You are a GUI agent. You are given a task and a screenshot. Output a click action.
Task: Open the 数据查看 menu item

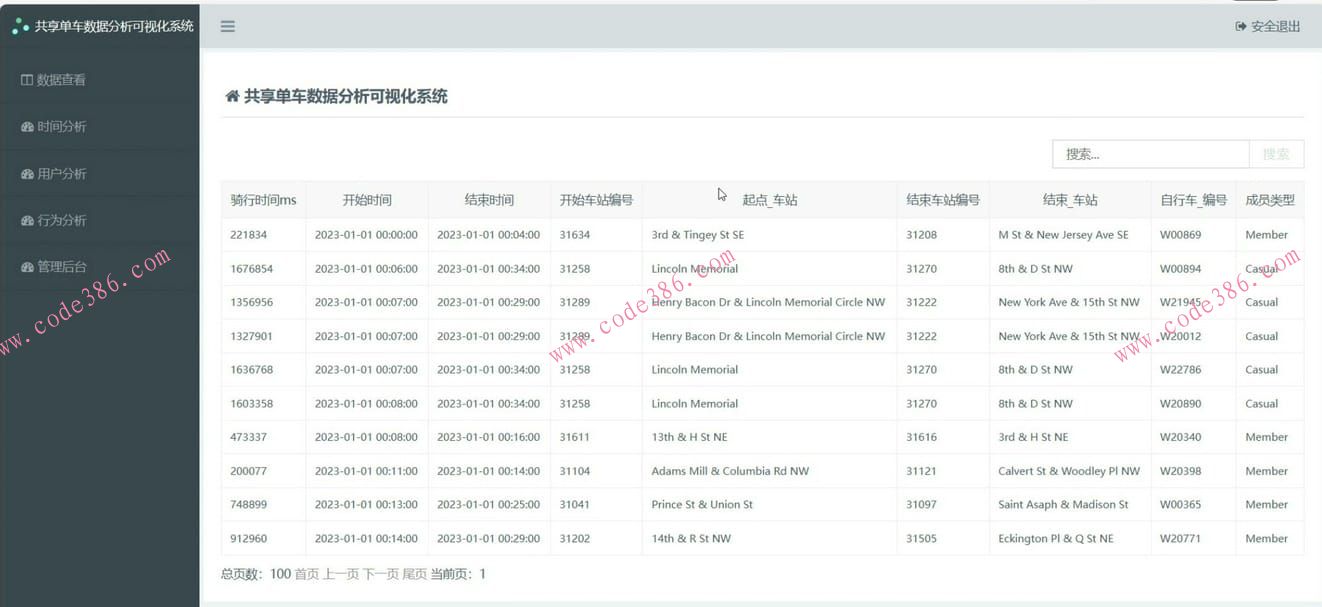60,79
